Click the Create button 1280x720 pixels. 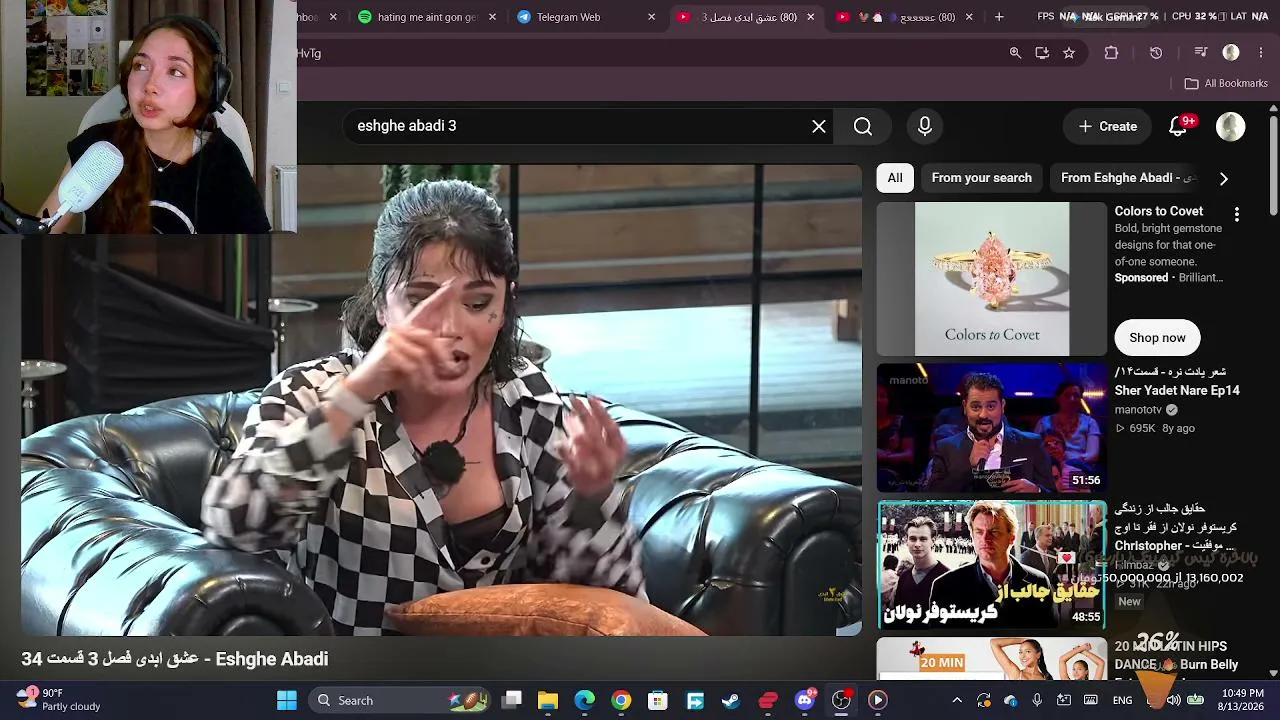1108,126
